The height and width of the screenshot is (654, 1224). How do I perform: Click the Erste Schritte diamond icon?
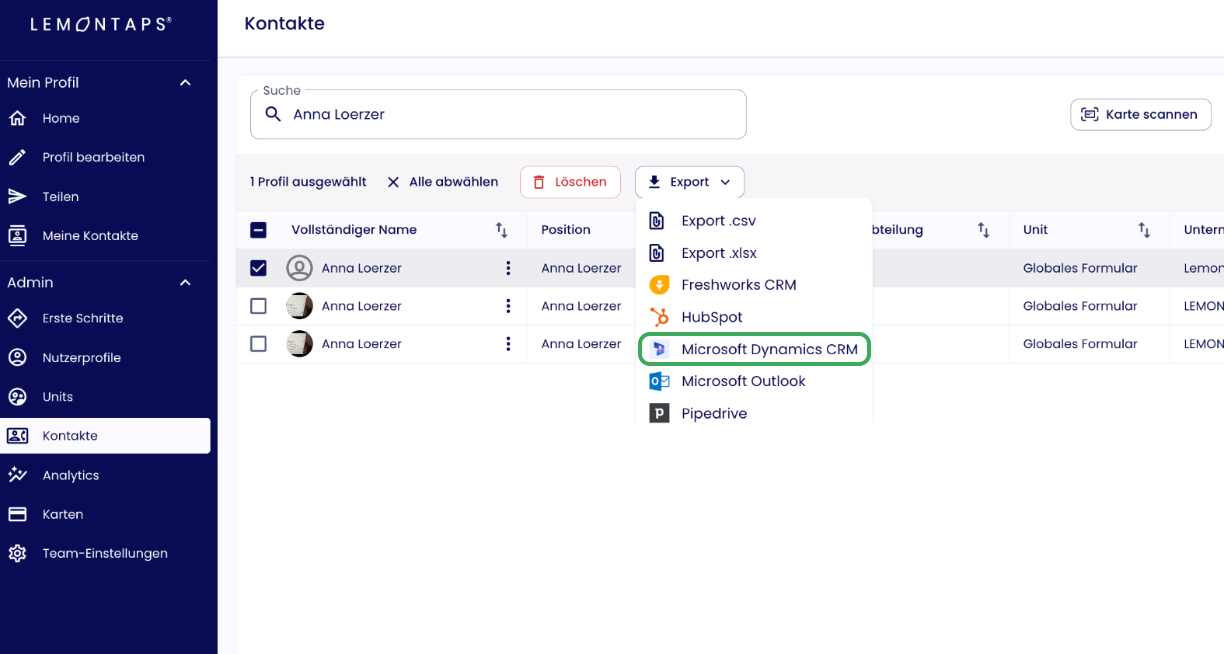[17, 318]
